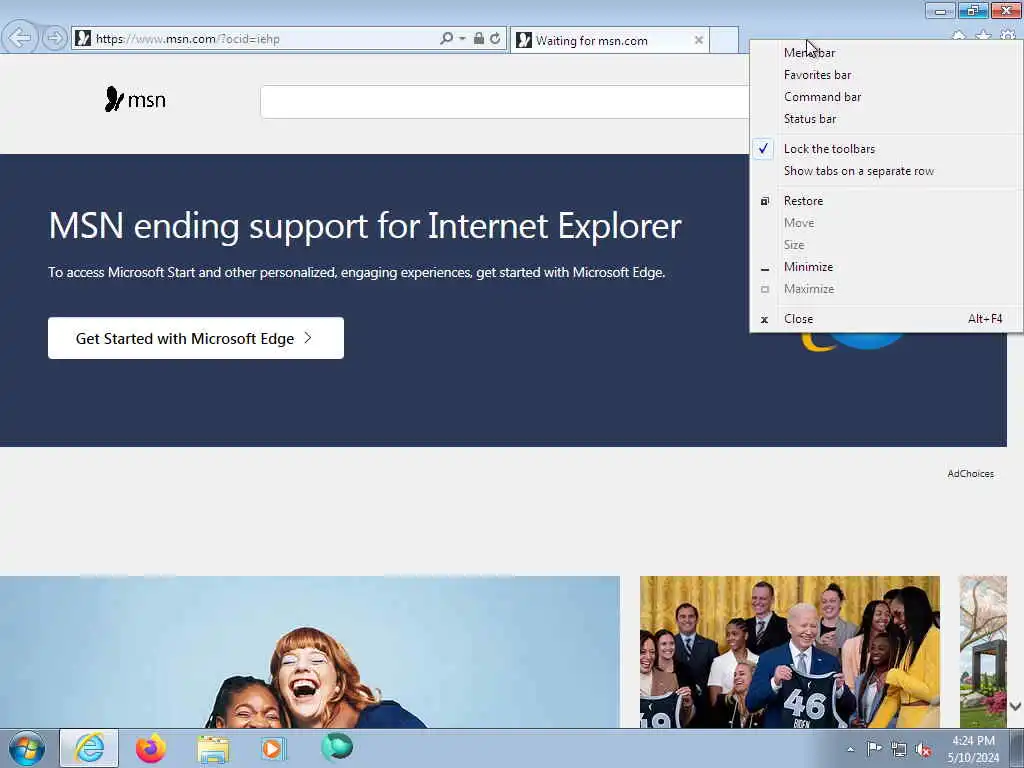Open the AdChoices link
1024x768 pixels.
[970, 474]
